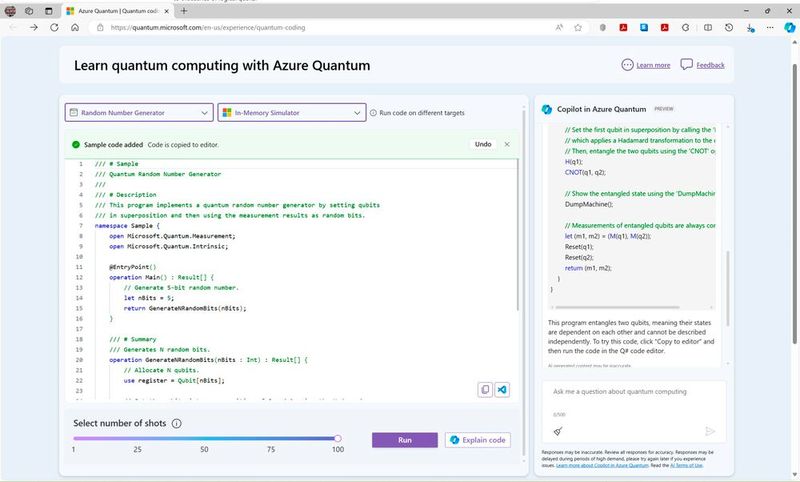Image resolution: width=800 pixels, height=482 pixels.
Task: Copy the editor code to clipboard
Action: tap(485, 390)
